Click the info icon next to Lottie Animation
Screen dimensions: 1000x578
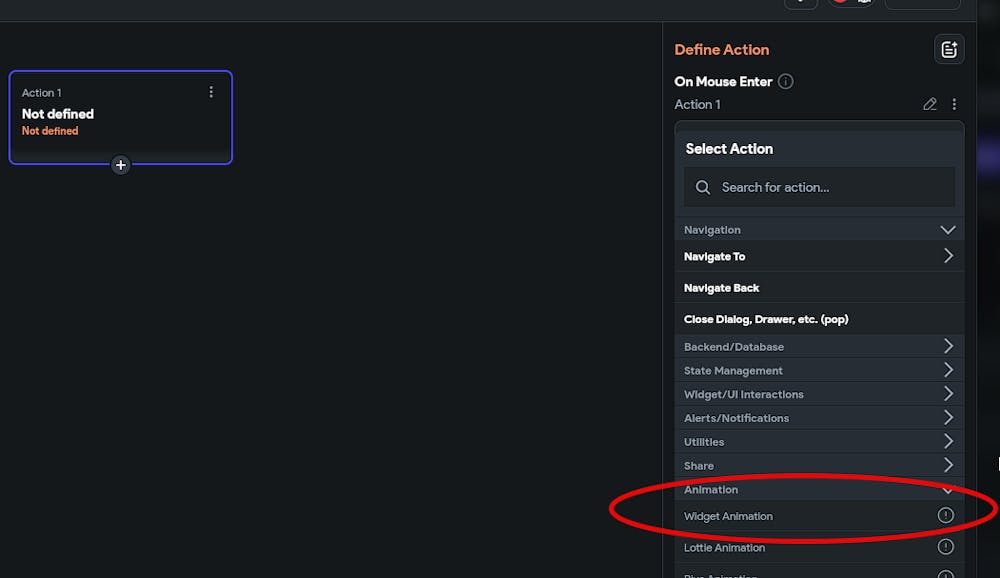coord(946,547)
